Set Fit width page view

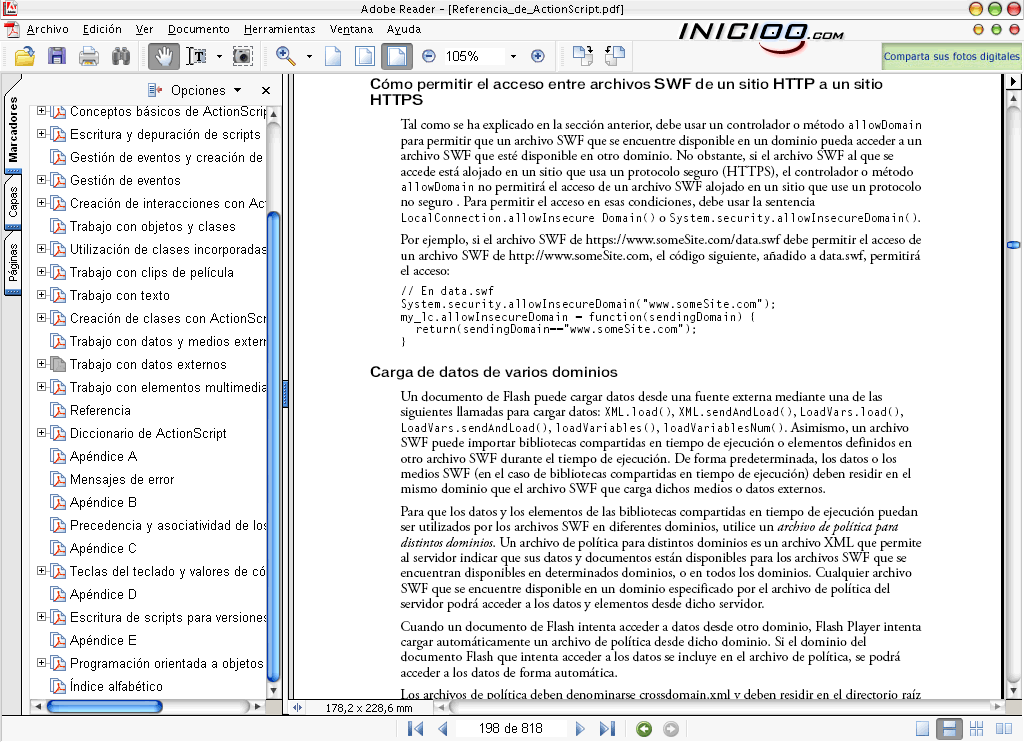point(396,57)
